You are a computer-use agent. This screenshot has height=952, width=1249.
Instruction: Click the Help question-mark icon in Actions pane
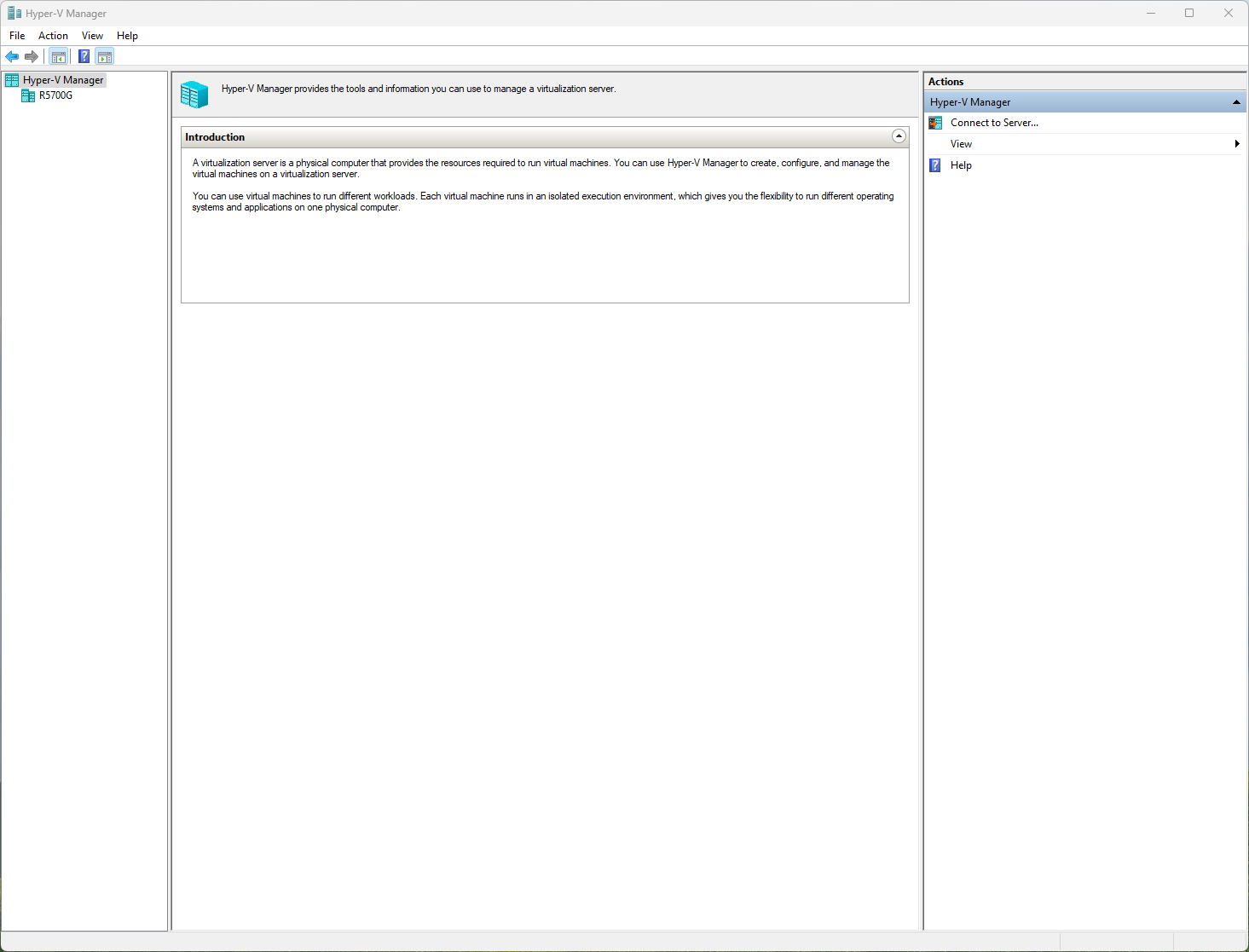(935, 165)
